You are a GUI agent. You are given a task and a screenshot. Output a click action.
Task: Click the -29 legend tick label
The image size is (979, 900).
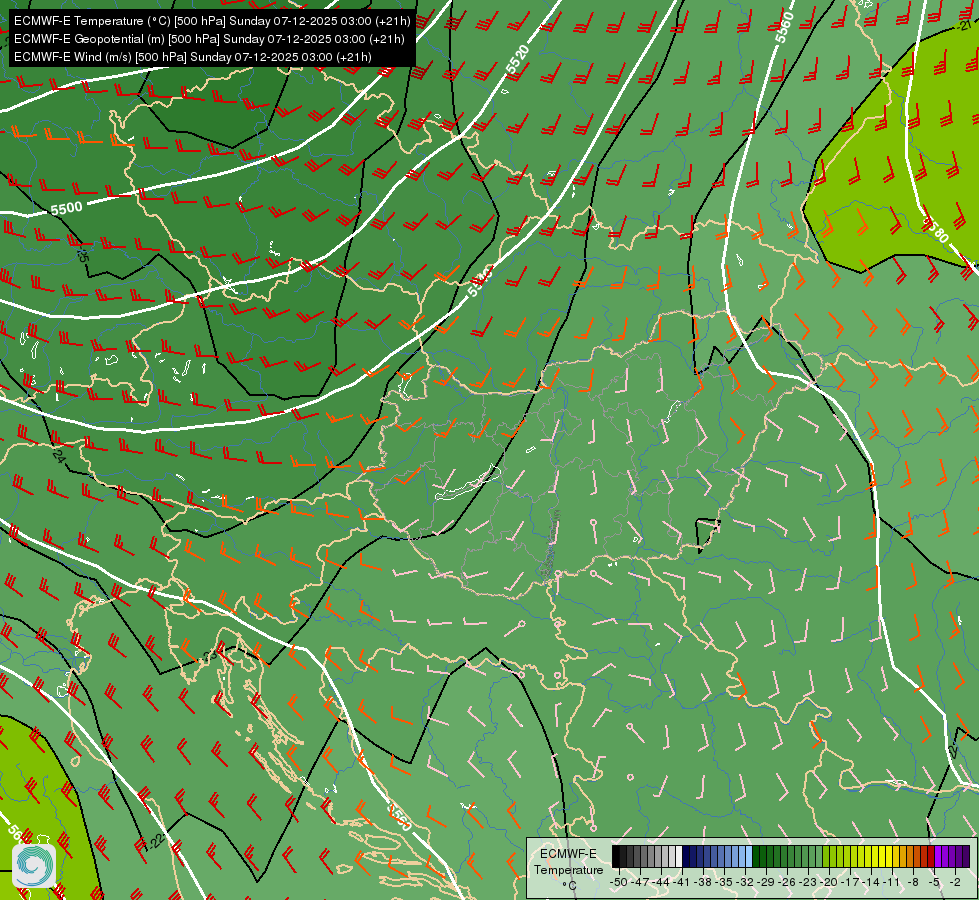coord(766,883)
